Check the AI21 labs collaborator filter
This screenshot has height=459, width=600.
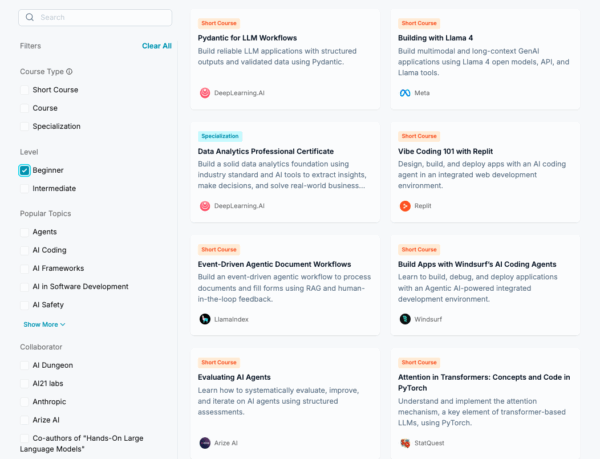(24, 384)
